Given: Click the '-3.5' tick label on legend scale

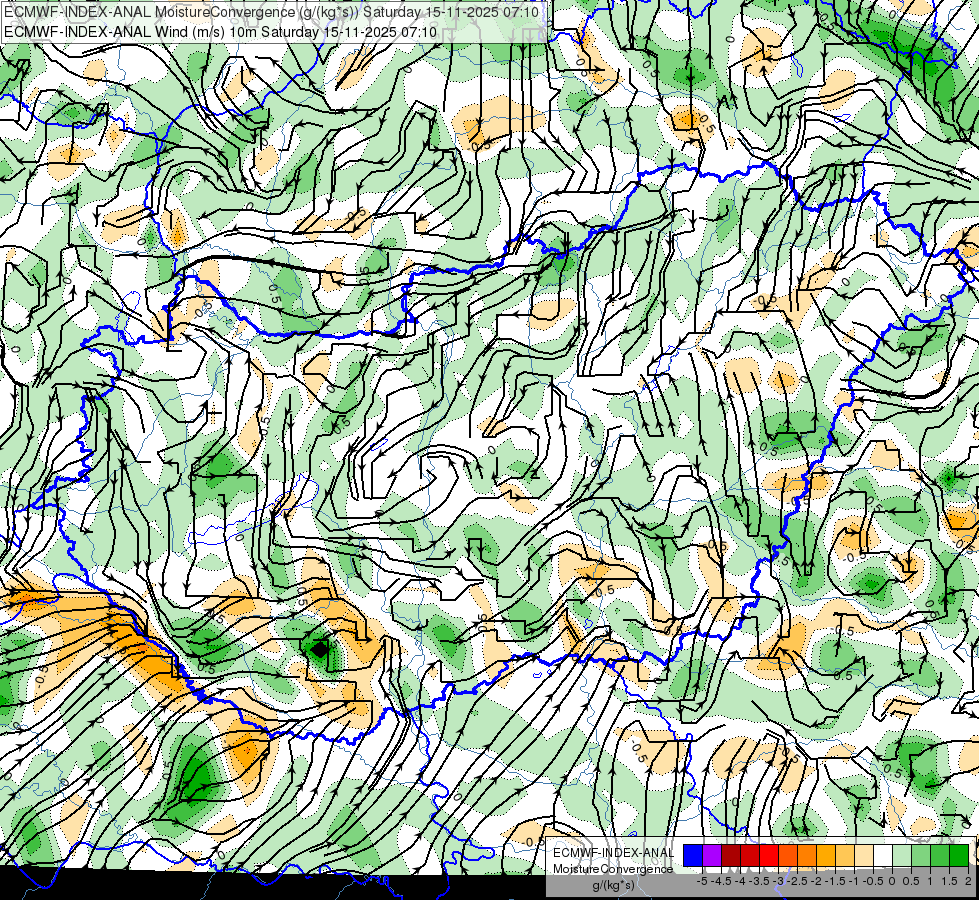Looking at the screenshot, I should click(x=760, y=881).
